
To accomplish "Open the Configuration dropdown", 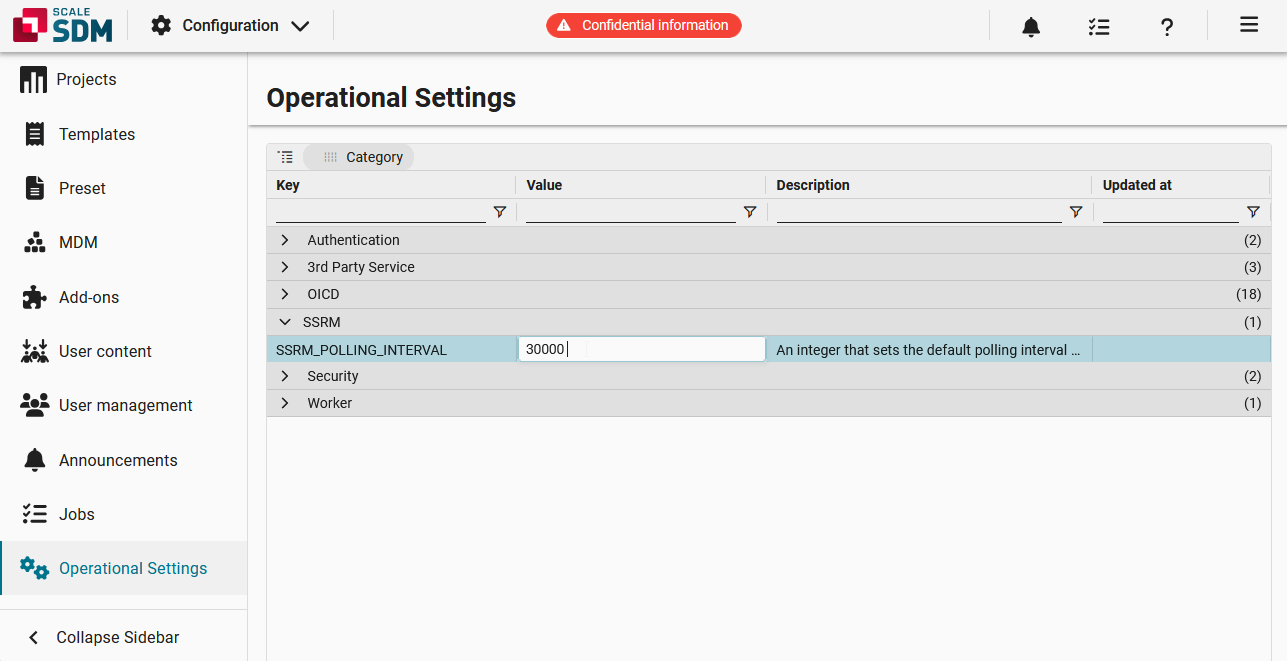I will pyautogui.click(x=231, y=26).
